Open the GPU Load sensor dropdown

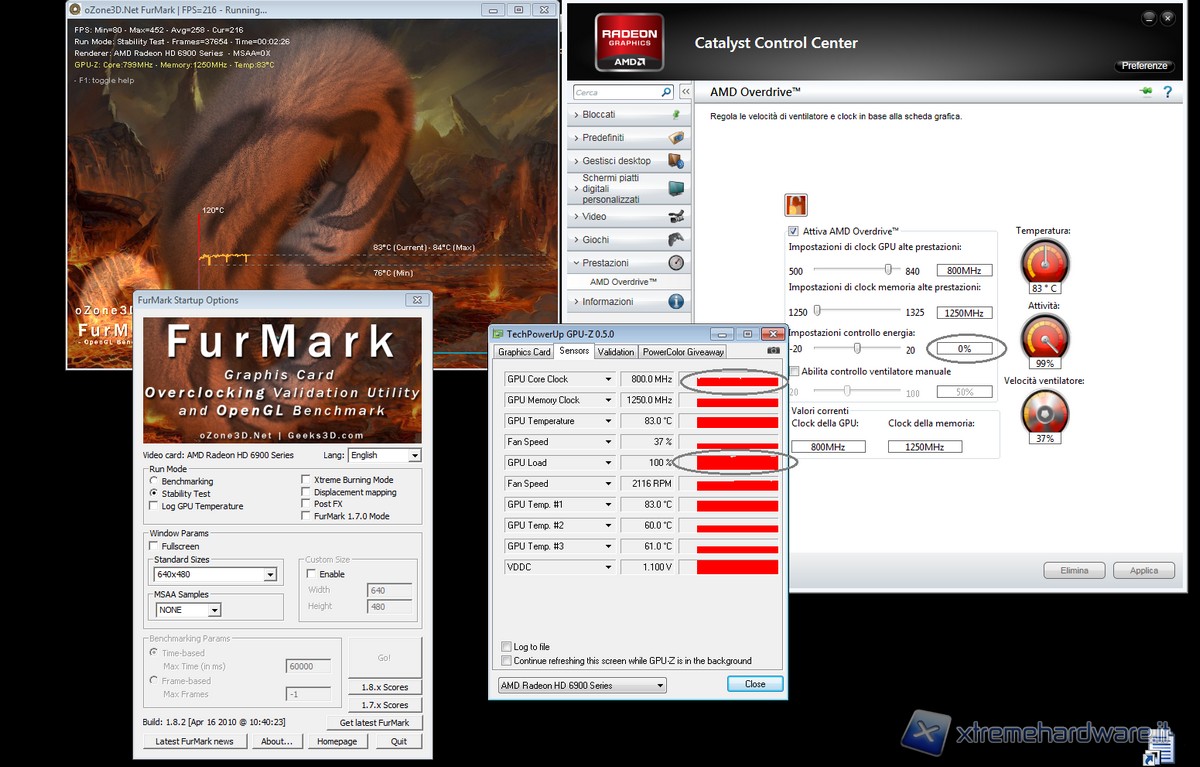608,463
